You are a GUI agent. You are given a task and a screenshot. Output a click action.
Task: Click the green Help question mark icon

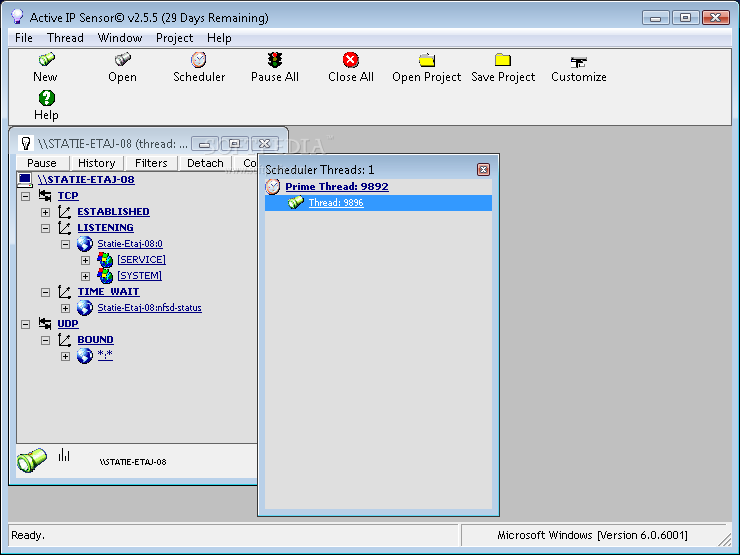pyautogui.click(x=46, y=98)
